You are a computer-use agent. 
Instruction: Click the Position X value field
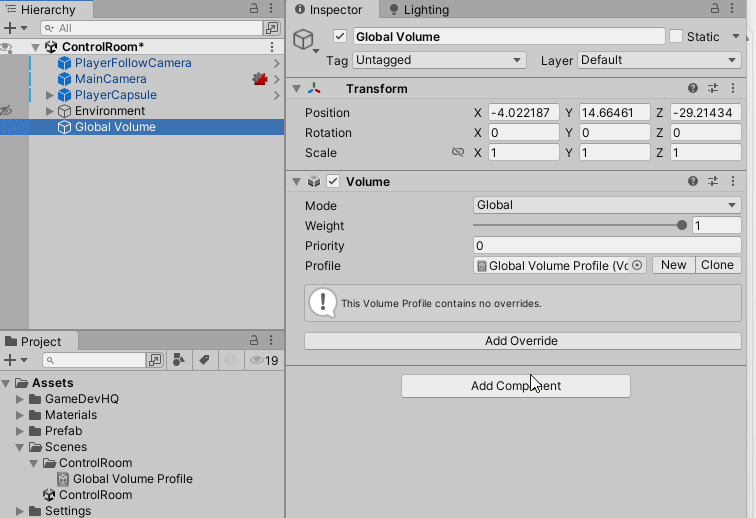524,112
